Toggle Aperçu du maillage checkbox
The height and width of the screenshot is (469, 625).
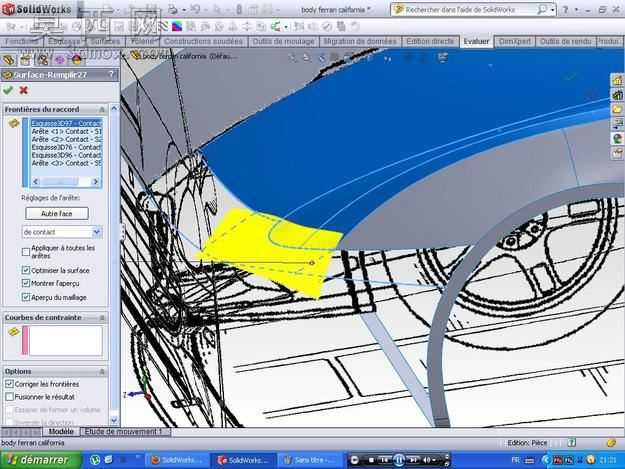(26, 297)
